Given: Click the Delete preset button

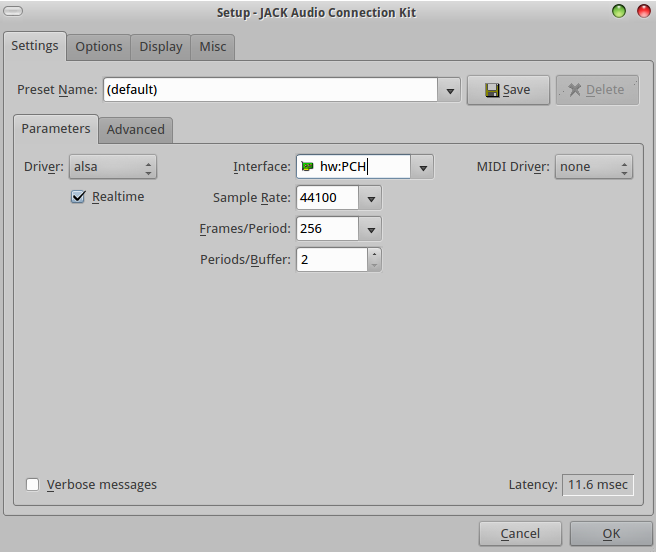Looking at the screenshot, I should pos(597,90).
